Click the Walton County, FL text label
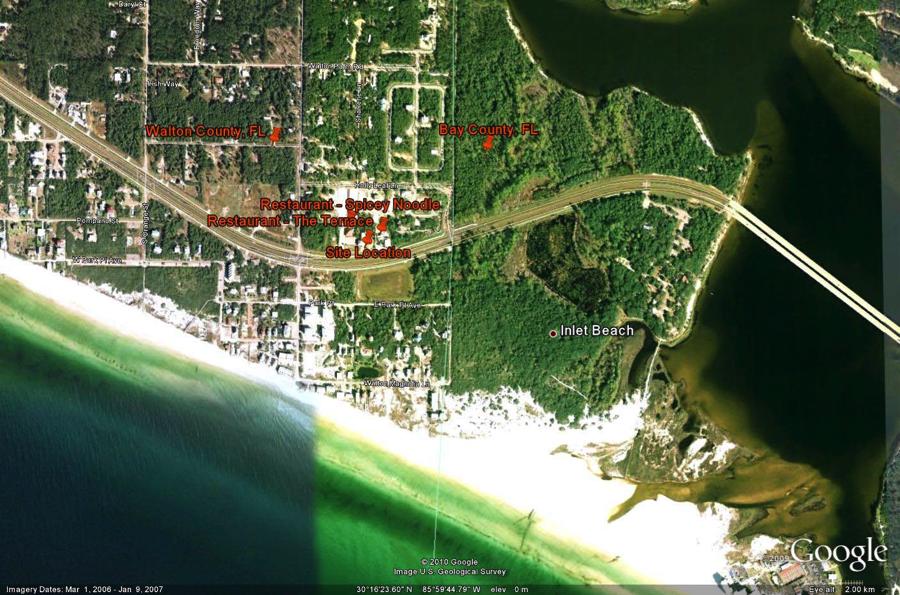 pyautogui.click(x=205, y=131)
